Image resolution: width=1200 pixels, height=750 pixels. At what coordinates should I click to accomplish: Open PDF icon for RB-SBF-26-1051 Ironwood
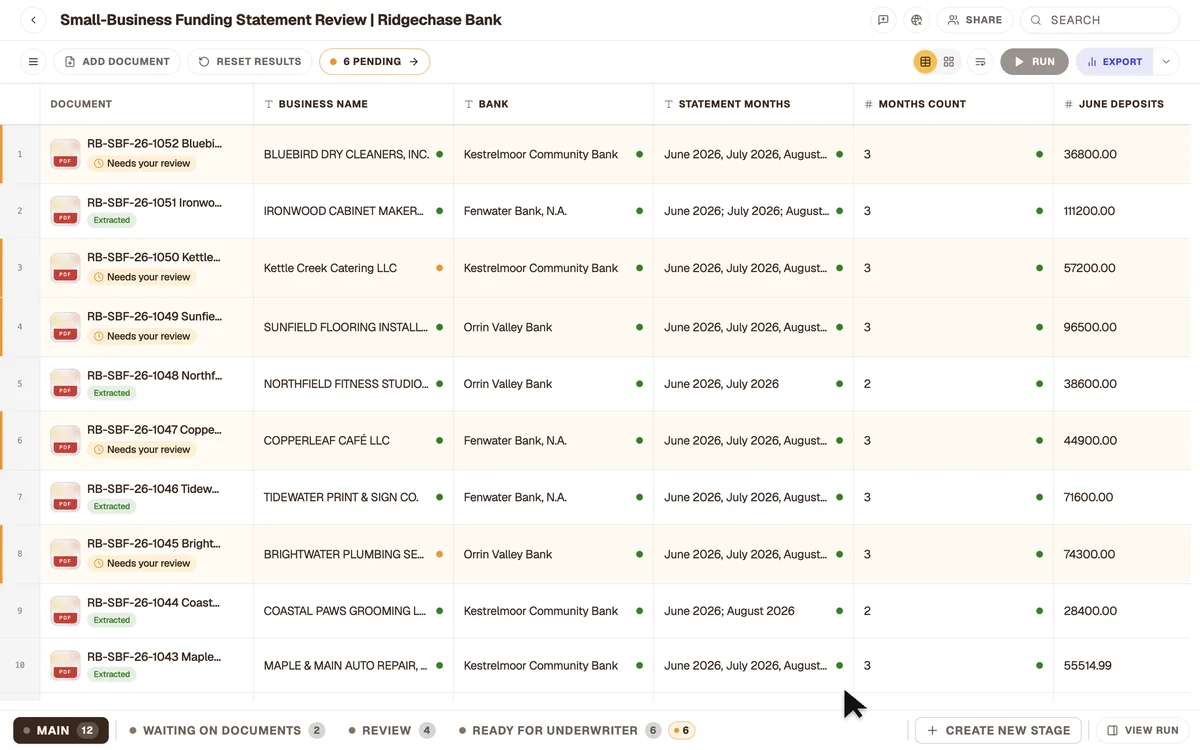(65, 211)
